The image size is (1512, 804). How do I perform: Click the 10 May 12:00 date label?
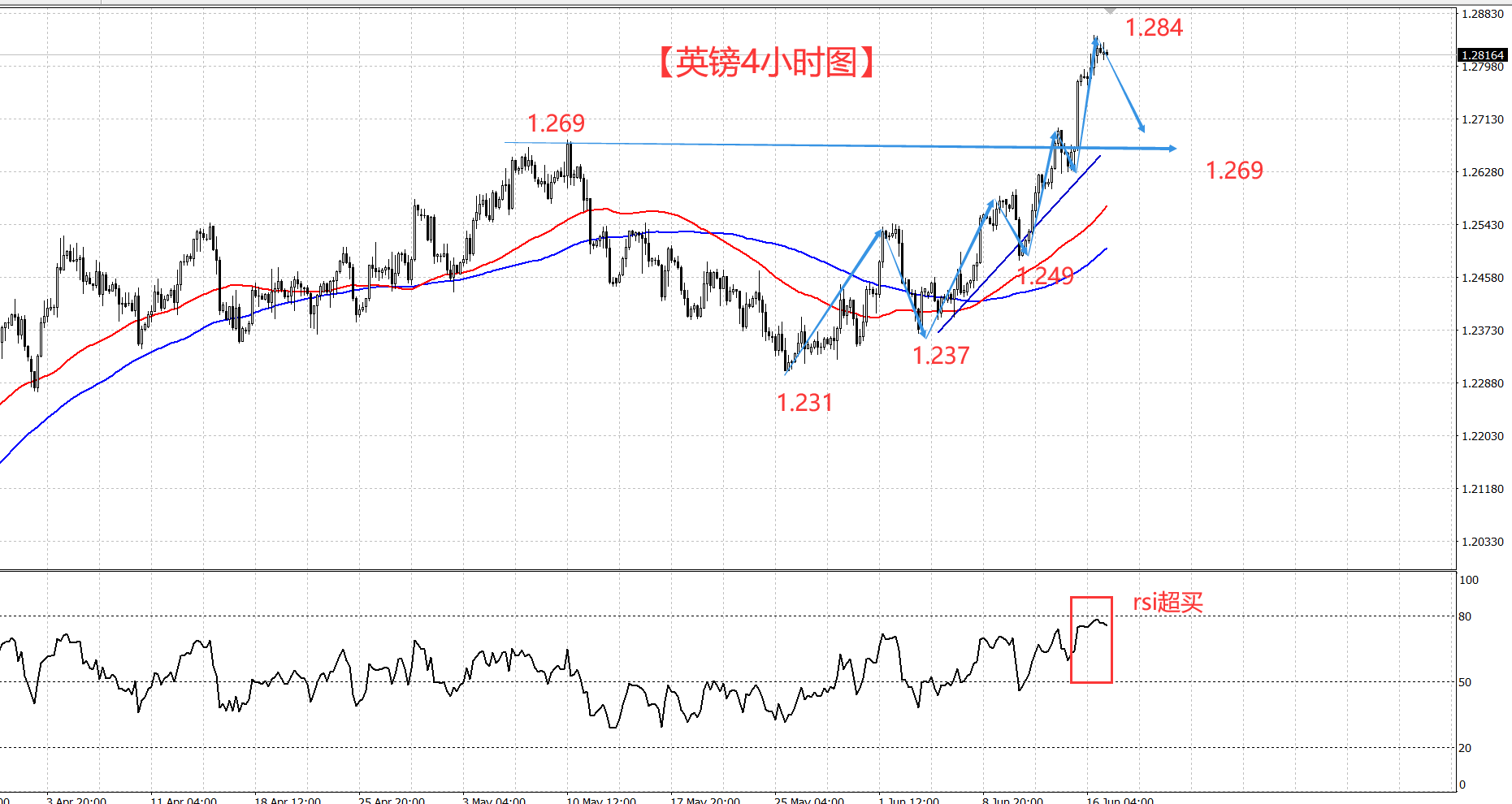601,800
